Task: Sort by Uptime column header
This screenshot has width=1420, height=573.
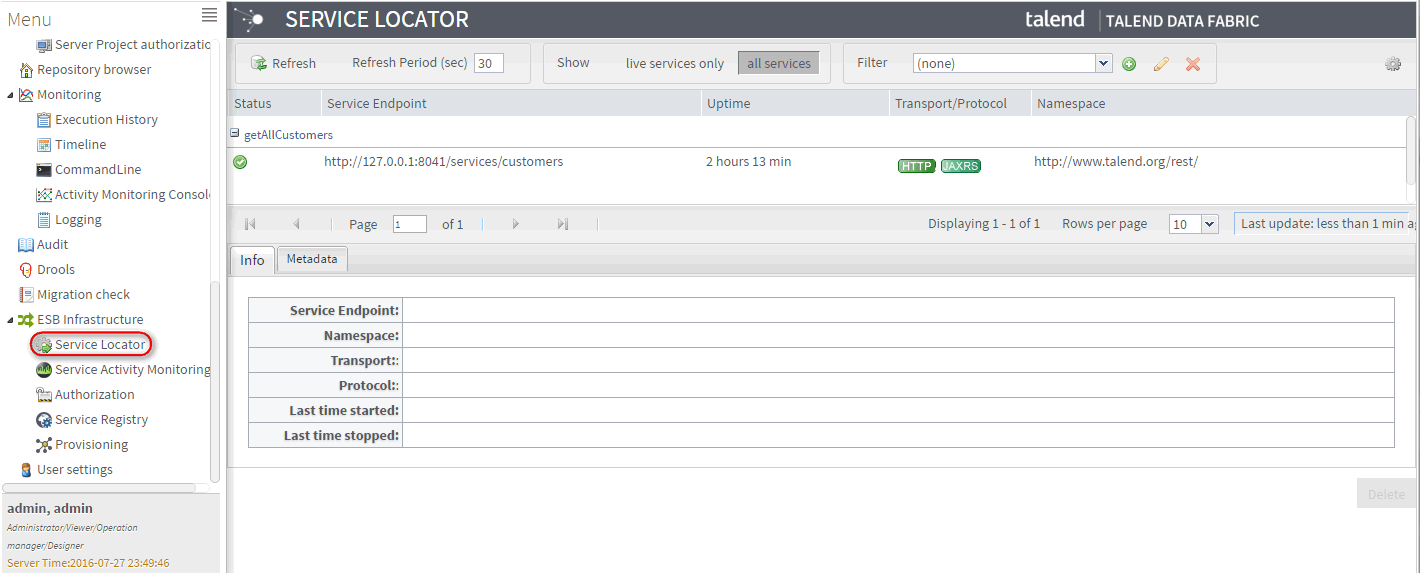Action: pyautogui.click(x=795, y=103)
